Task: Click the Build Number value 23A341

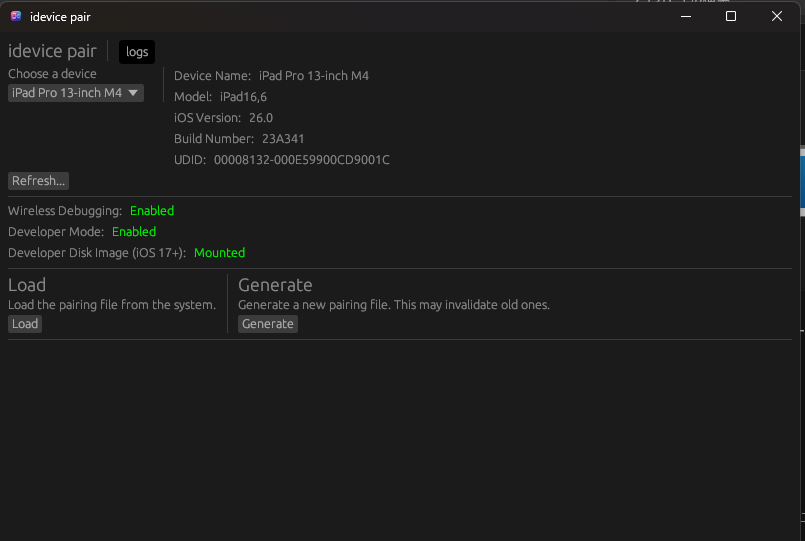Action: tap(283, 139)
